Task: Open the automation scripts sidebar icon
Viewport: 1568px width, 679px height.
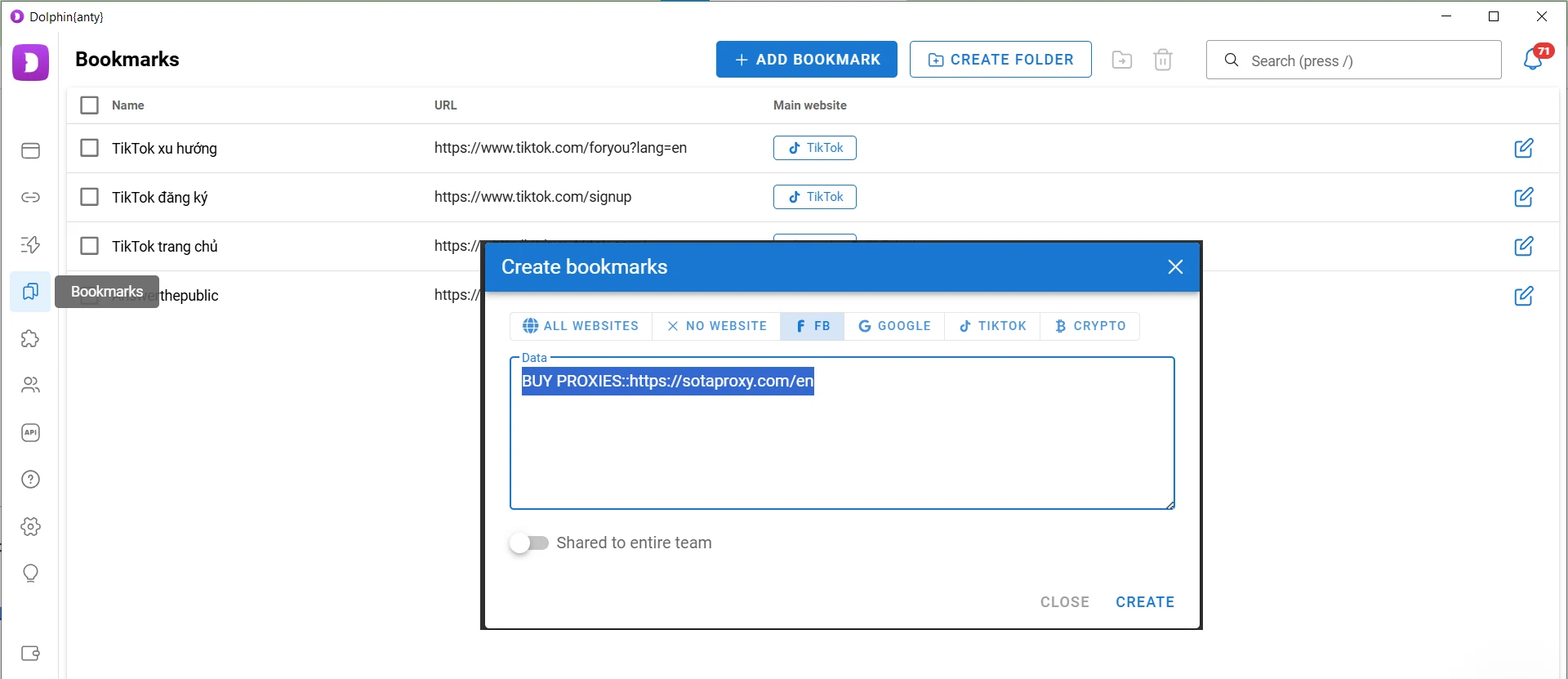Action: click(x=30, y=244)
